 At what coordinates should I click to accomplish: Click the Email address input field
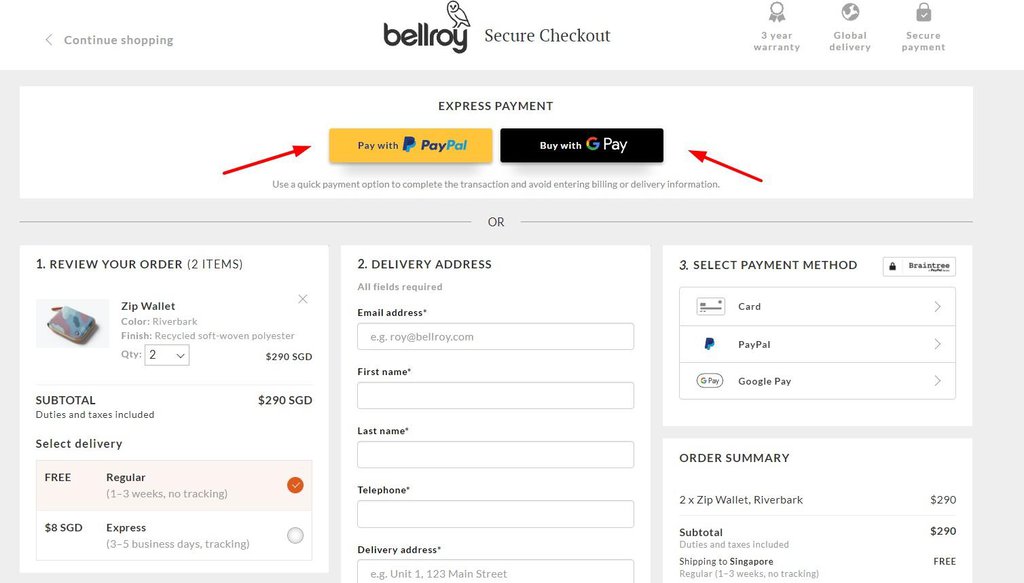click(x=495, y=336)
